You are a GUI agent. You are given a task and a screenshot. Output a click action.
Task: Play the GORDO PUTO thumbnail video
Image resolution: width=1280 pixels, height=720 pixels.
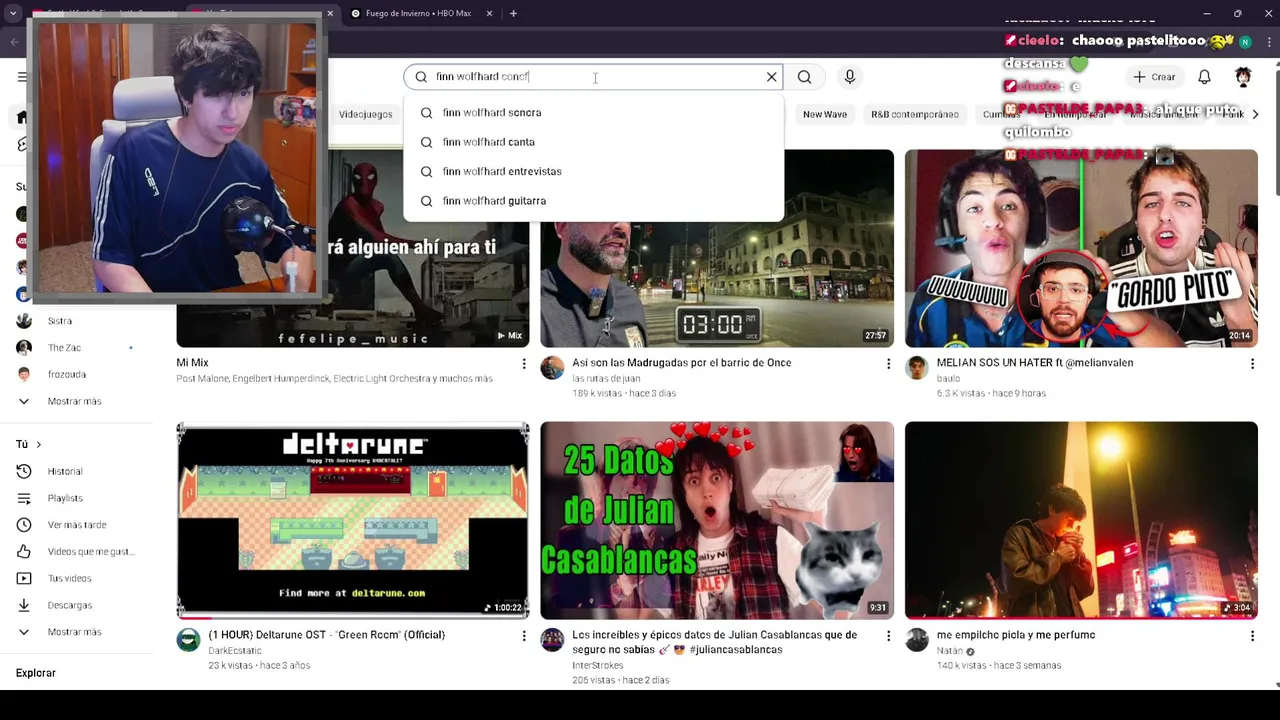click(1081, 248)
